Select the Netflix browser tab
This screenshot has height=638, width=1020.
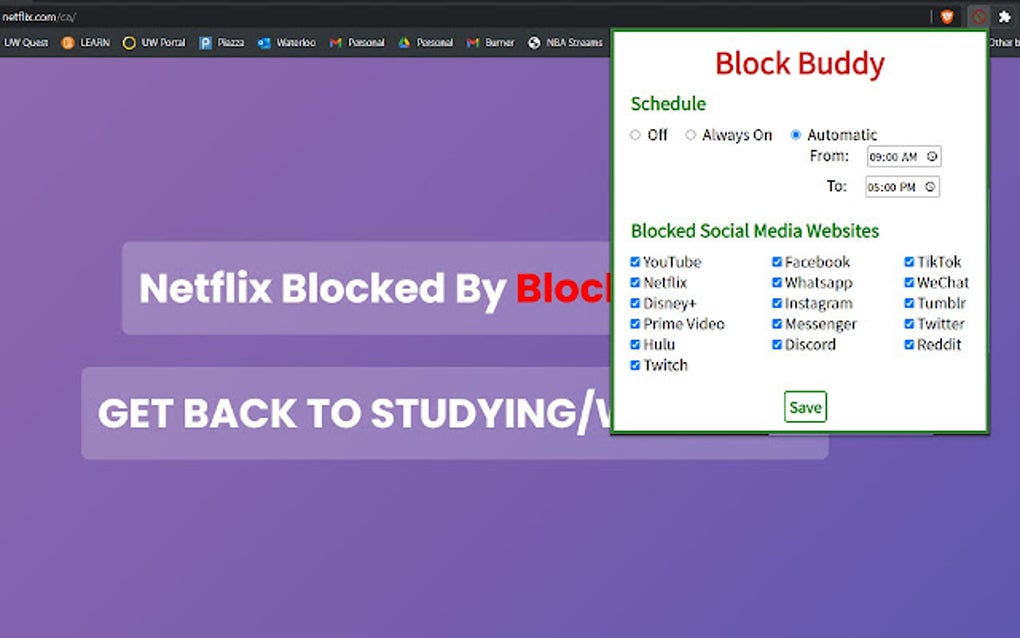coord(40,16)
